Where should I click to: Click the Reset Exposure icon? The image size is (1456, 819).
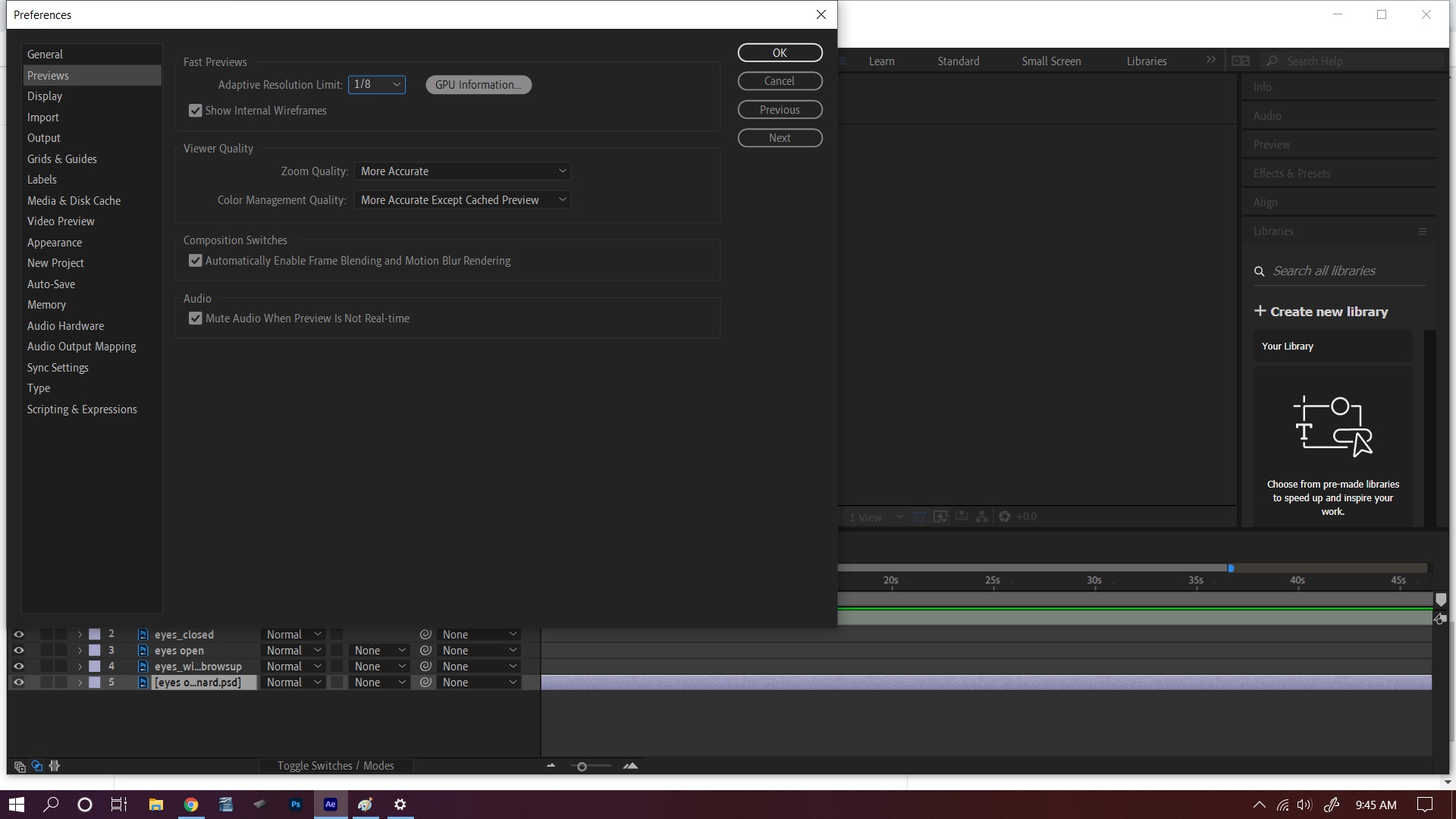1004,516
